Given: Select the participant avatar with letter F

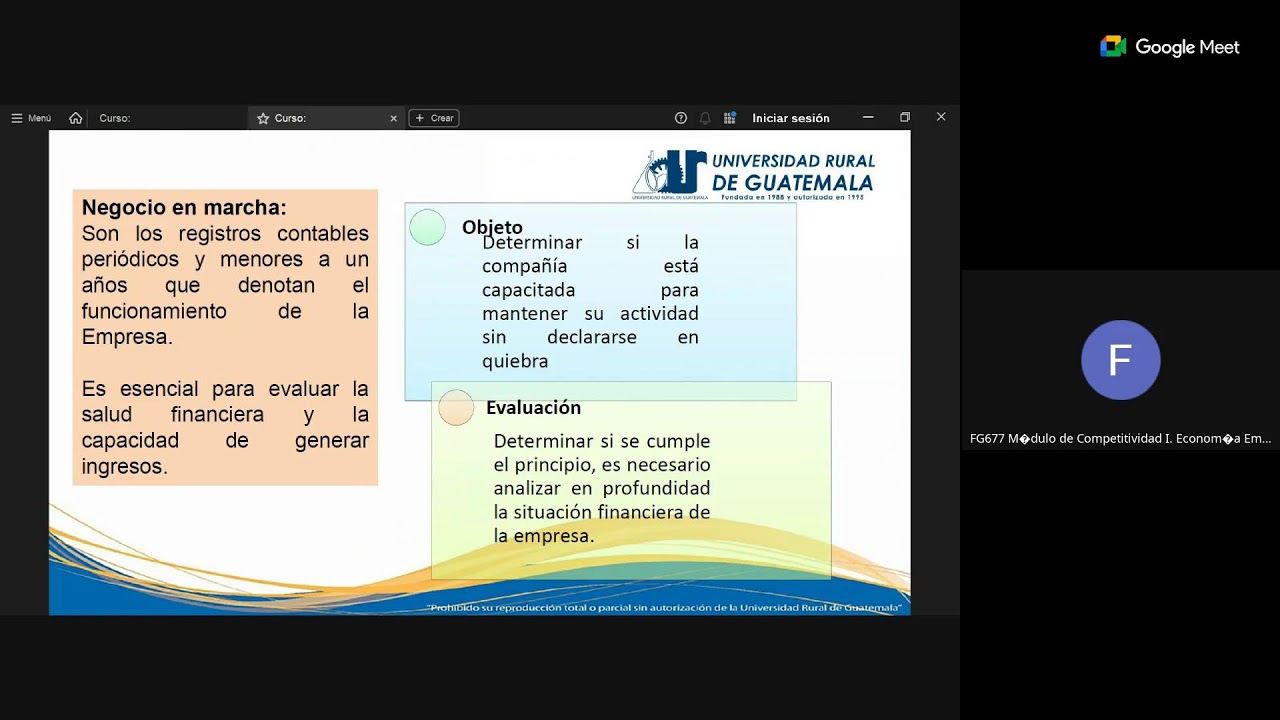Looking at the screenshot, I should point(1120,360).
